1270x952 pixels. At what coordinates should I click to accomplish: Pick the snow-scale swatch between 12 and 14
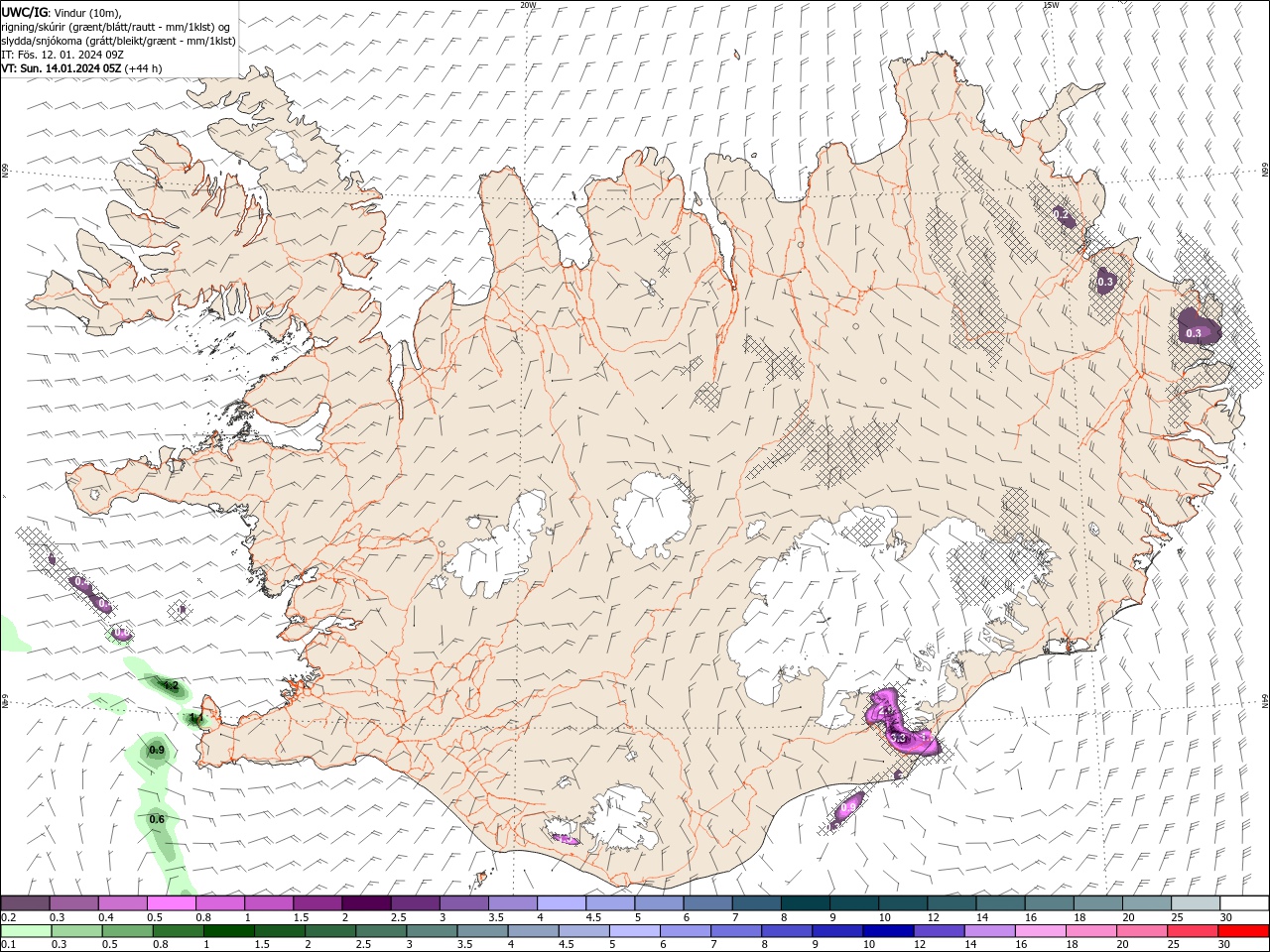952,903
